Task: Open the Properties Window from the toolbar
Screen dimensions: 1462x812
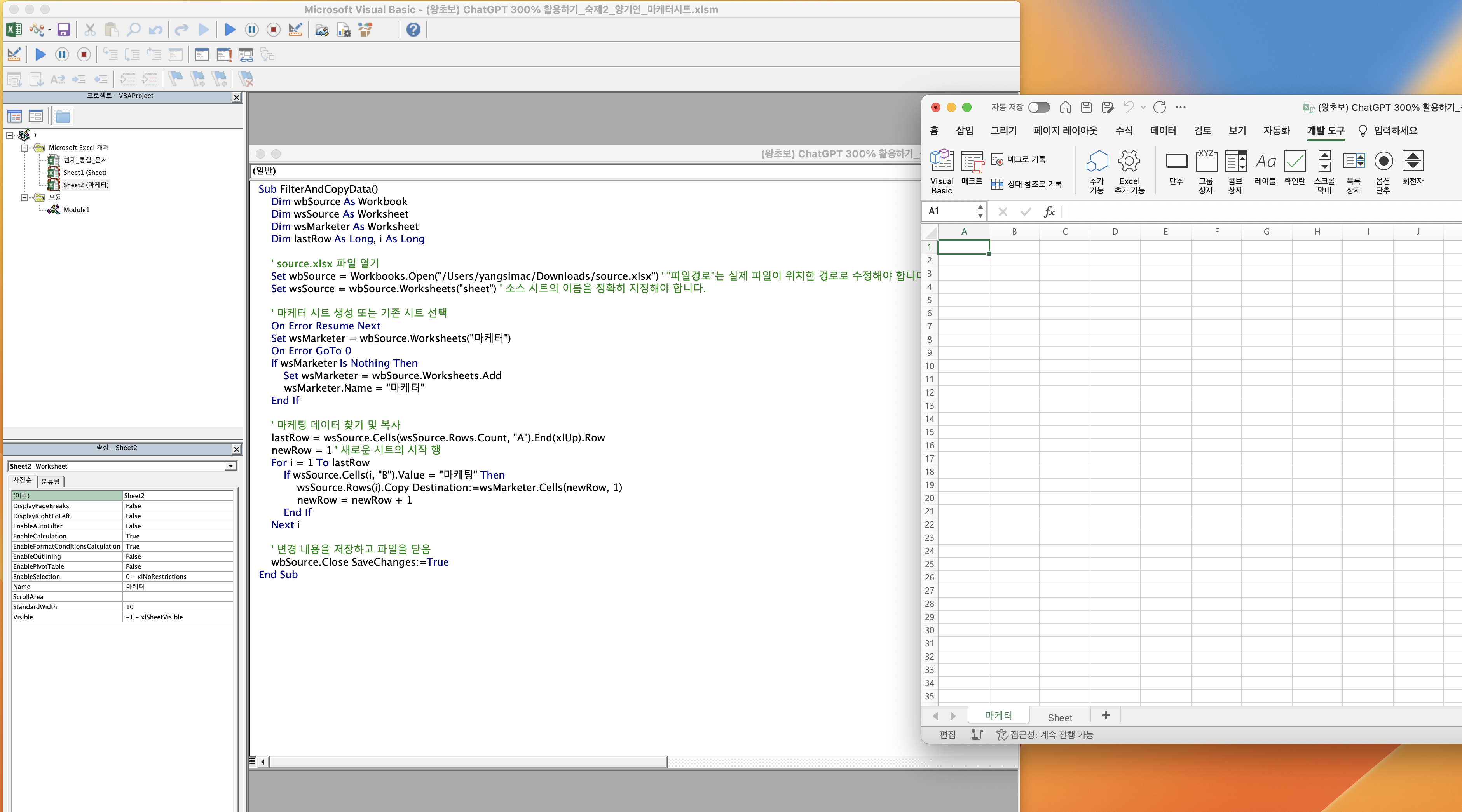Action: pyautogui.click(x=344, y=30)
